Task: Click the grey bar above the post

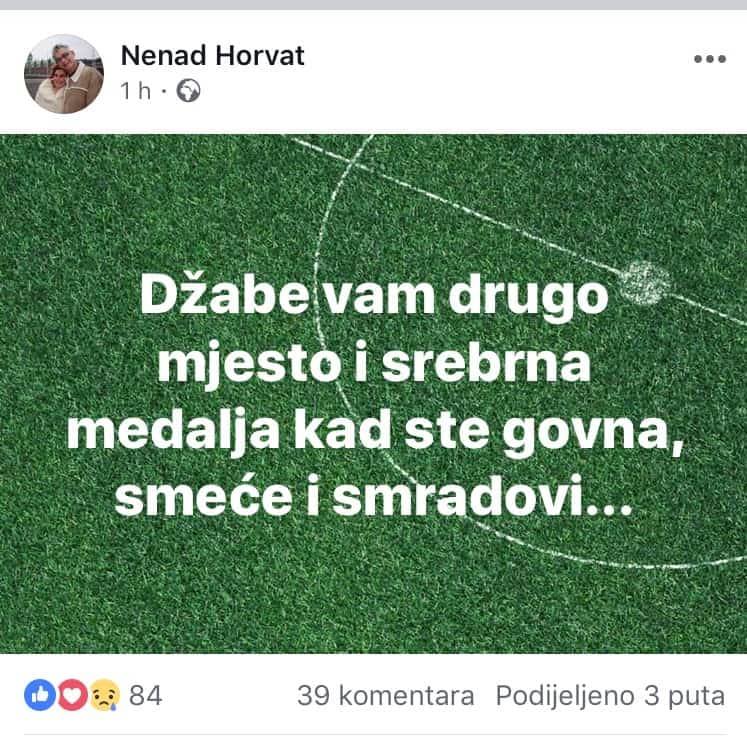Action: 374,5
